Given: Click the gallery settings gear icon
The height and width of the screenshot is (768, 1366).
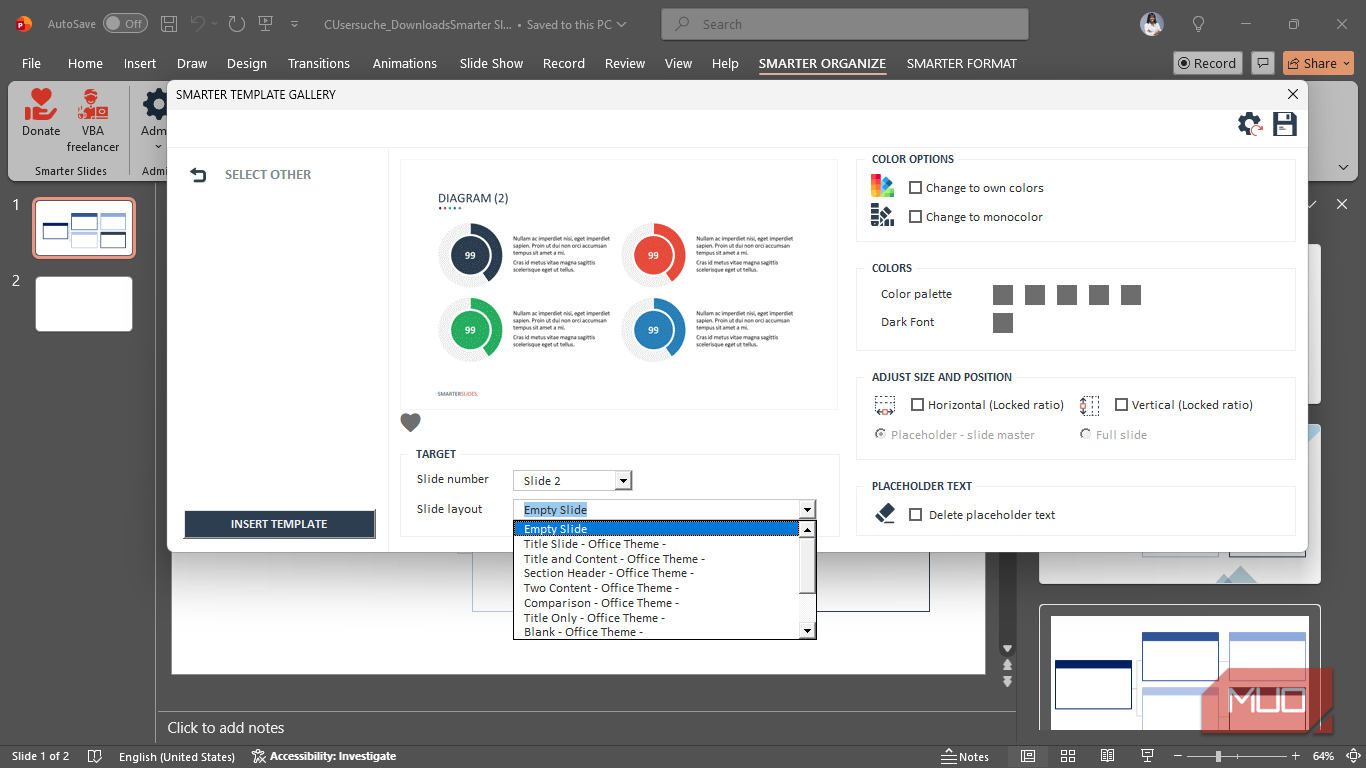Looking at the screenshot, I should coord(1250,124).
